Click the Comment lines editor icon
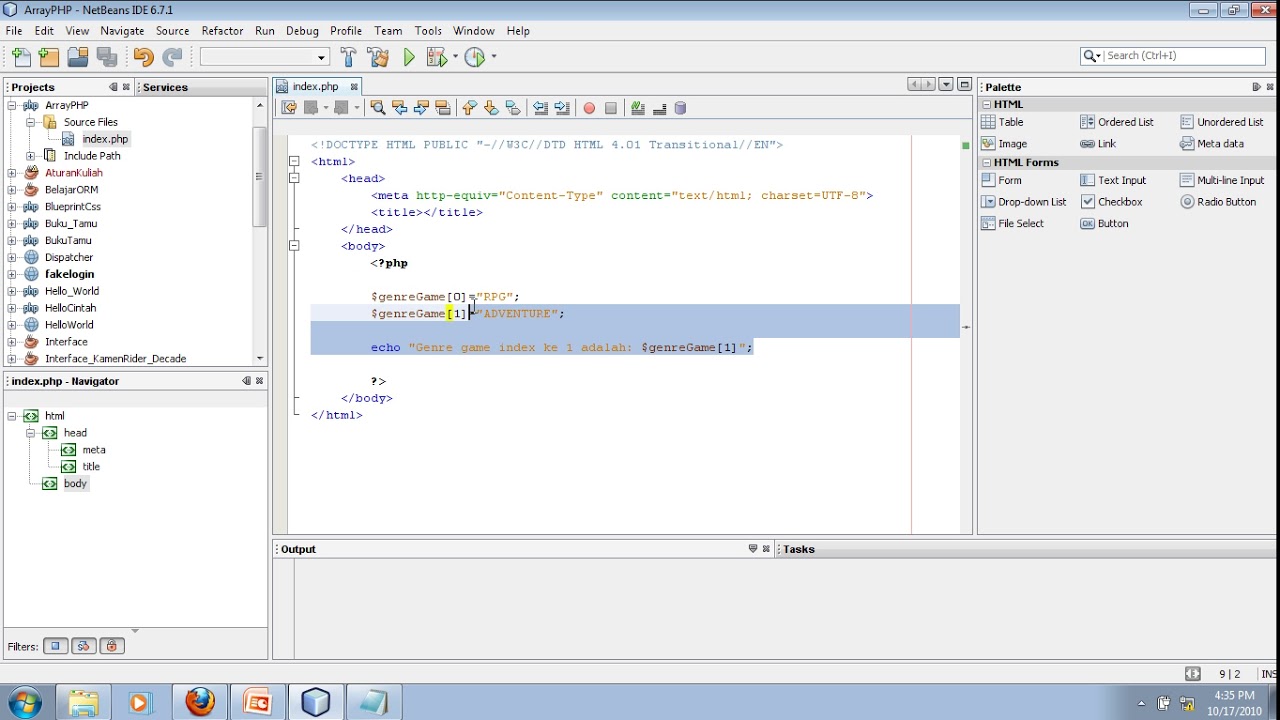Viewport: 1280px width, 720px height. [637, 108]
